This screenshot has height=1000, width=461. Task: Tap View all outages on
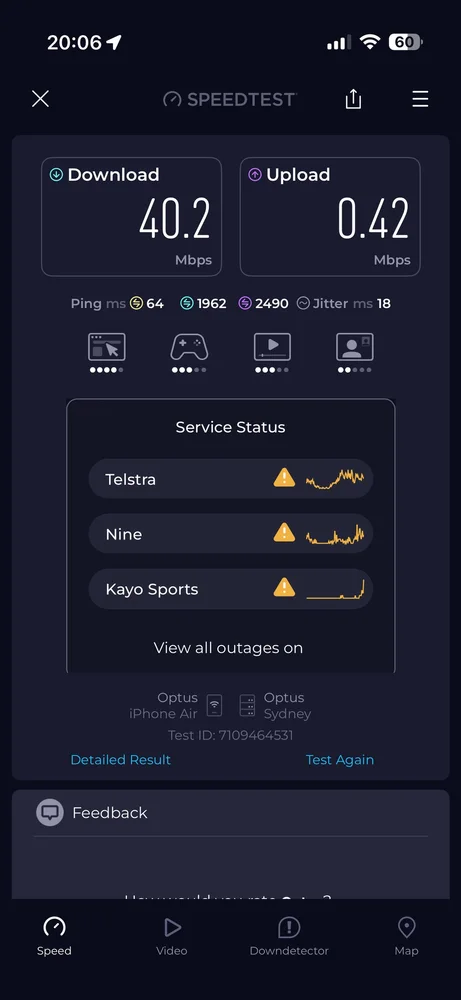click(x=228, y=648)
